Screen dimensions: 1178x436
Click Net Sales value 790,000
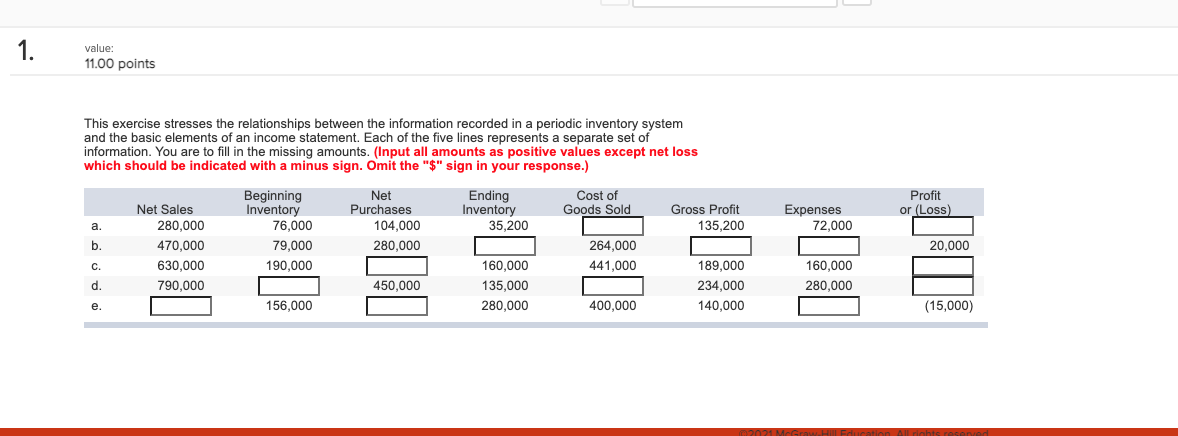180,286
